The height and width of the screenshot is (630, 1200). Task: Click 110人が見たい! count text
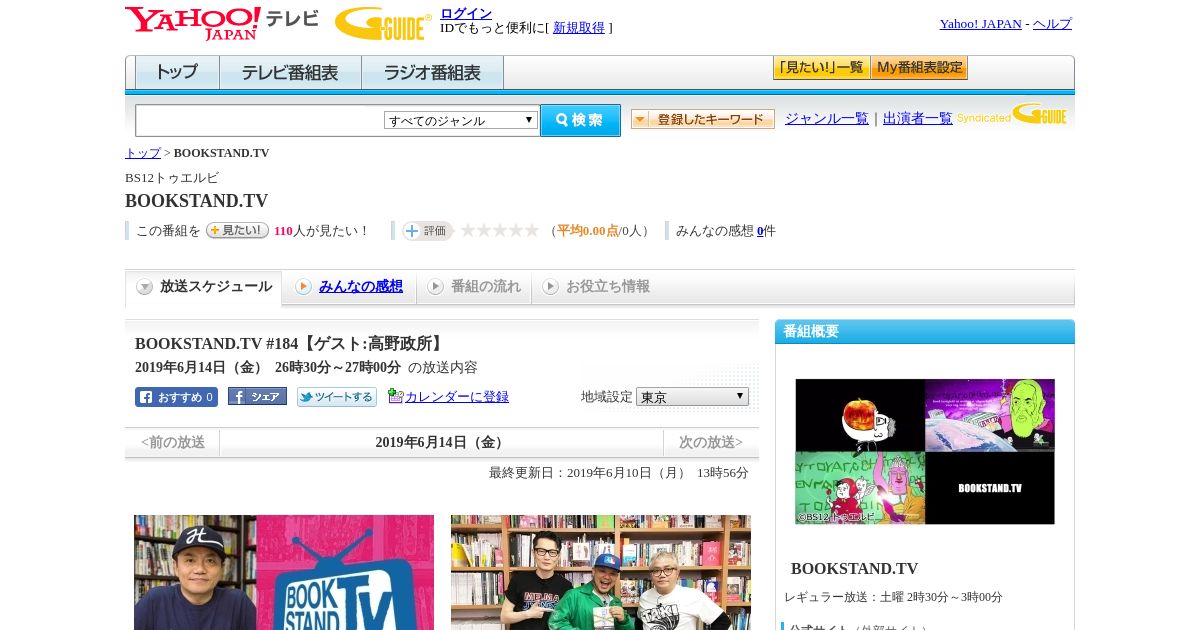click(x=321, y=231)
